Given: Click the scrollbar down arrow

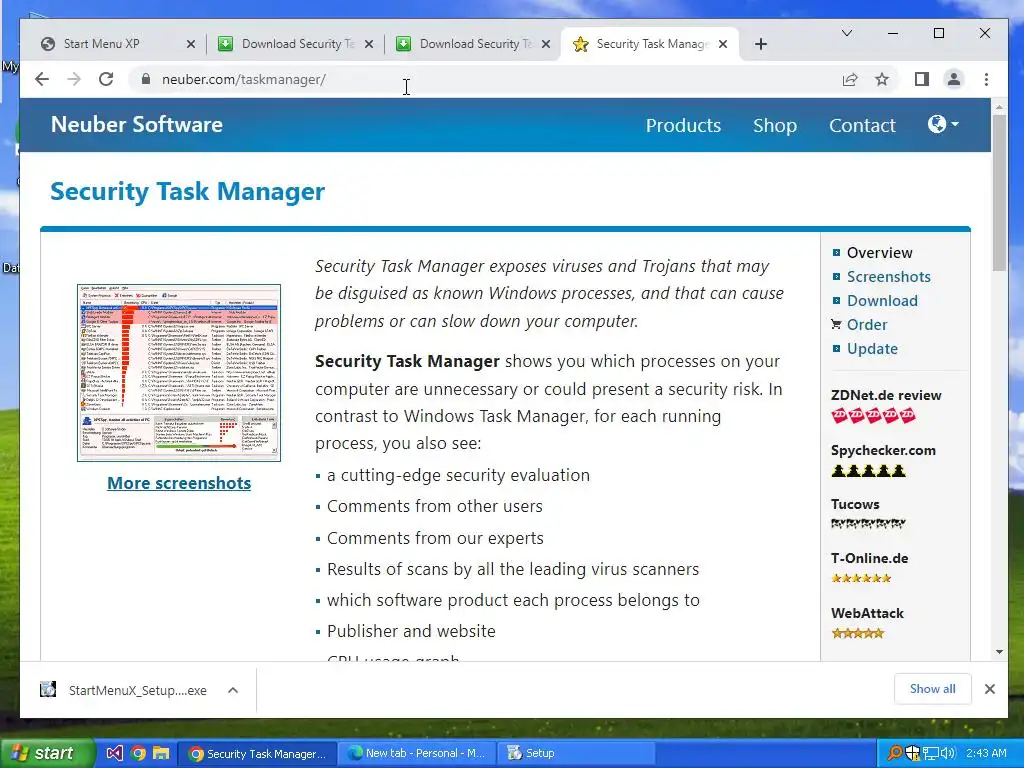Looking at the screenshot, I should 999,652.
